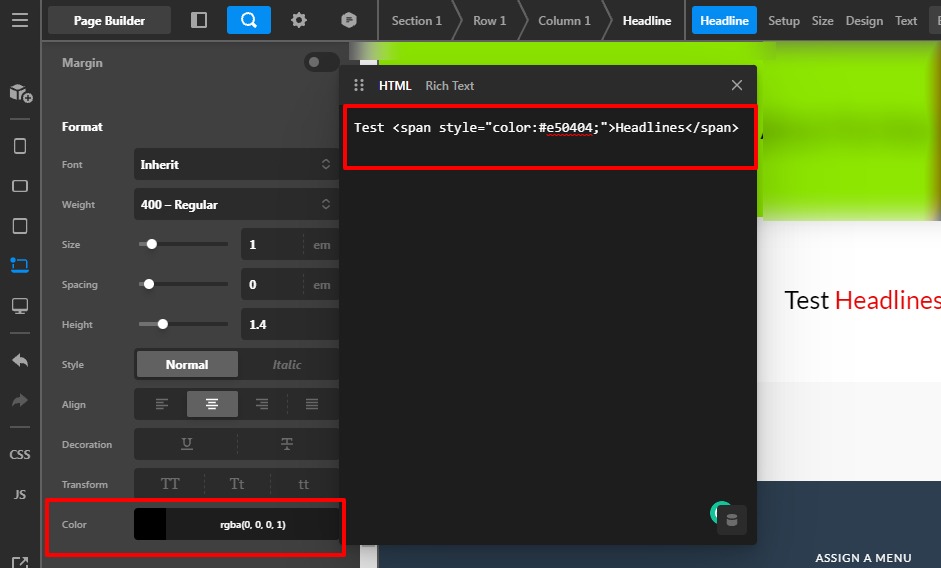This screenshot has width=941, height=568.
Task: Click the rgba(0, 0, 0, 1) color field
Action: tap(253, 524)
